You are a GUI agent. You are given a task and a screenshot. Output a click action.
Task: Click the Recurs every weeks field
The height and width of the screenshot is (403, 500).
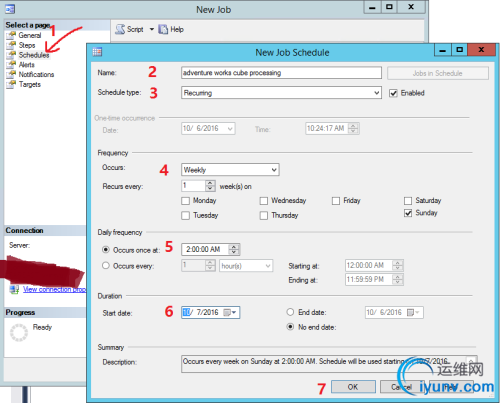tap(193, 186)
